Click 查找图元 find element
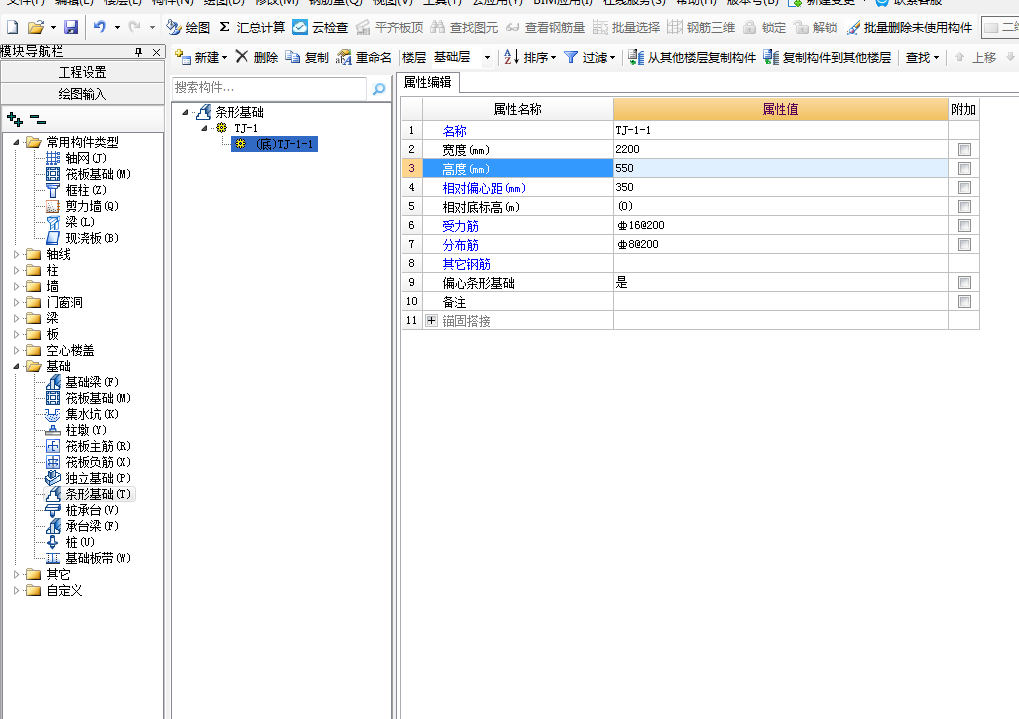Viewport: 1019px width, 719px height. (465, 27)
